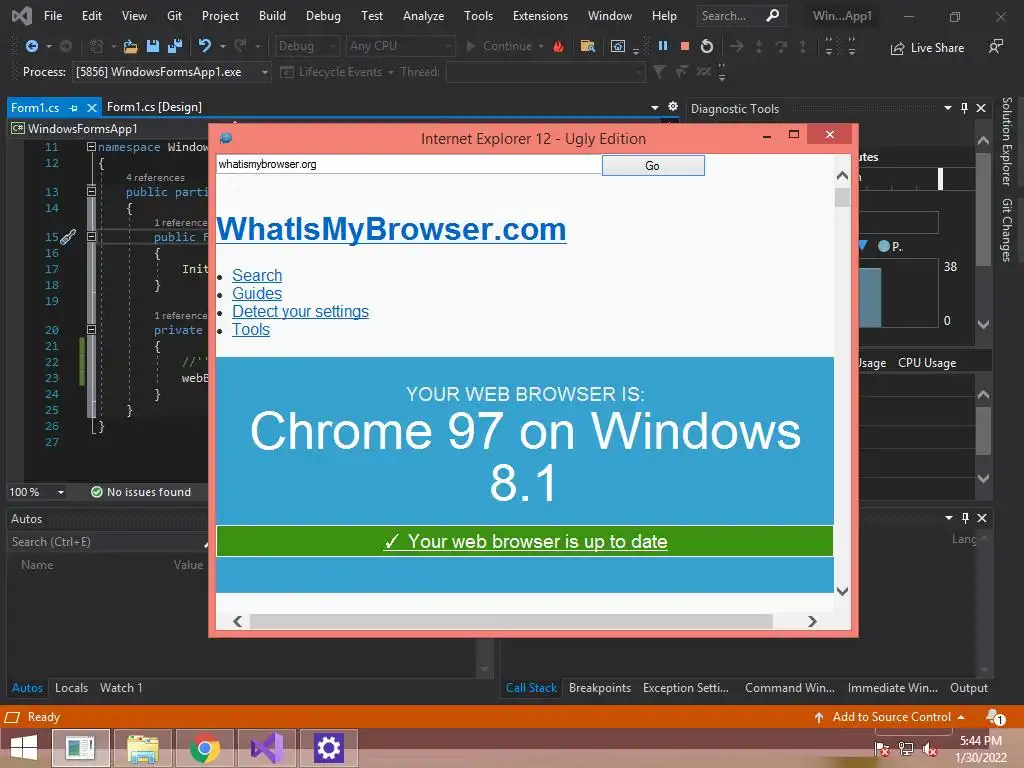
Task: Open the CPU Usage tab
Action: [927, 362]
